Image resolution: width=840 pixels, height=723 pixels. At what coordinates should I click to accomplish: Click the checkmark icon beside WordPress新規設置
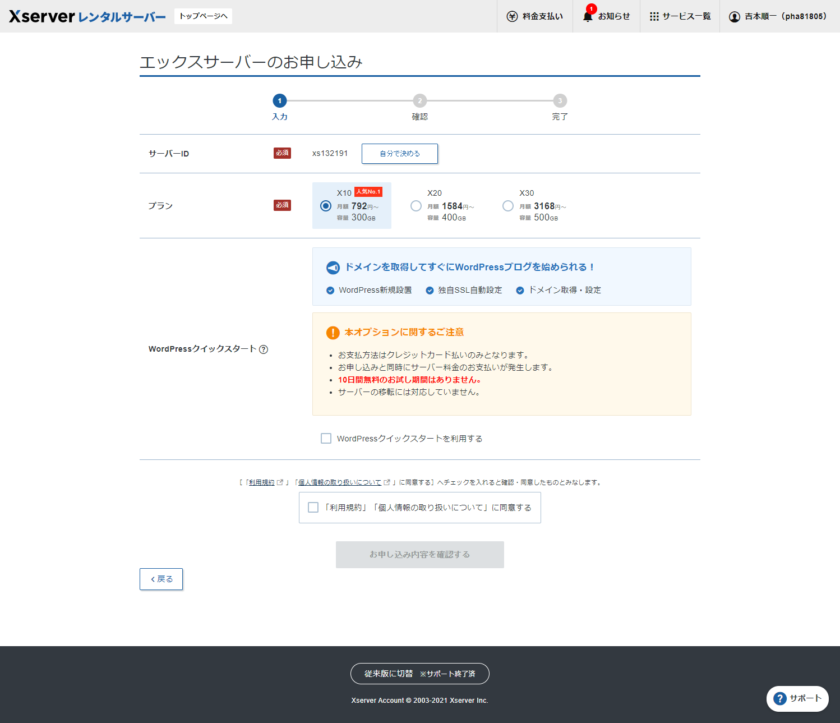(x=330, y=290)
